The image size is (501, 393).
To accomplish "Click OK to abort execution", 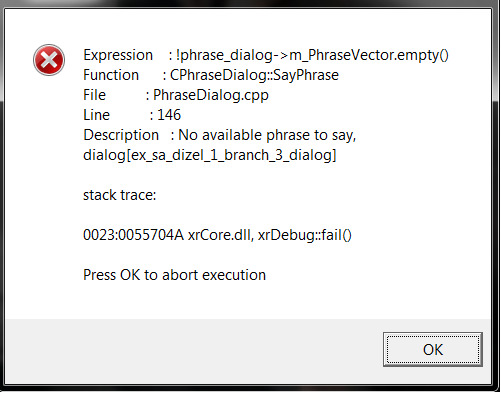I will pyautogui.click(x=433, y=350).
